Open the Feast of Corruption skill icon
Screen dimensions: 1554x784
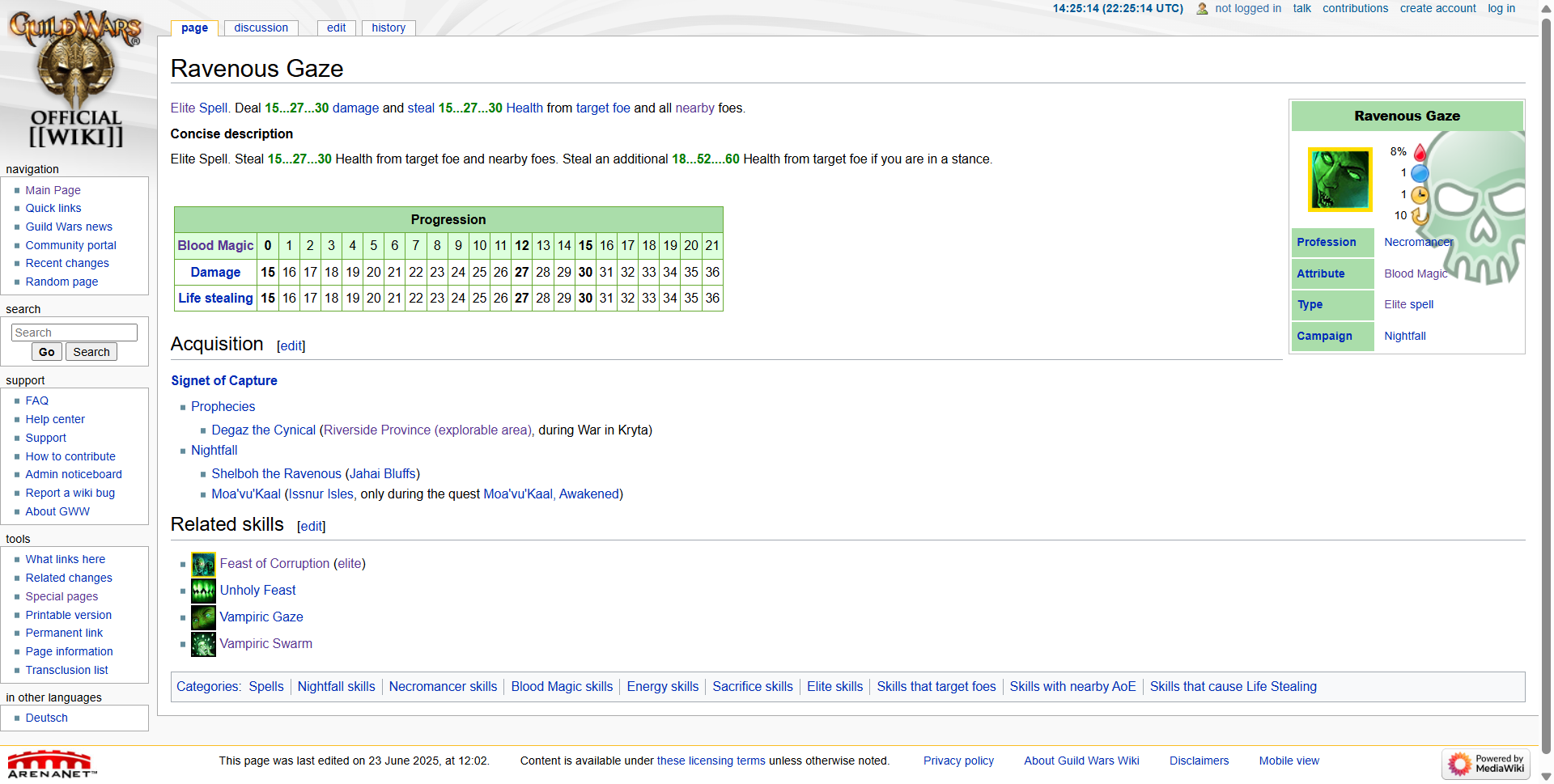tap(203, 564)
